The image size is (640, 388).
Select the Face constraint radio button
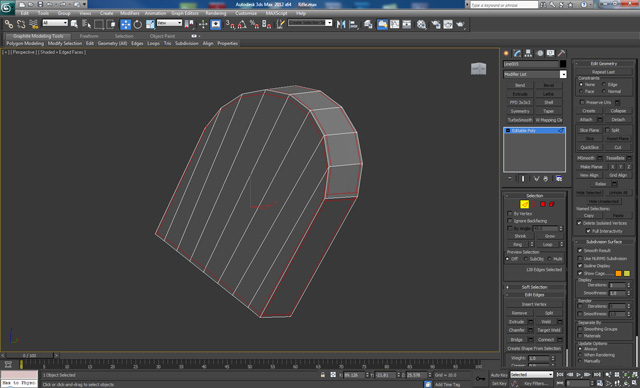tap(581, 91)
